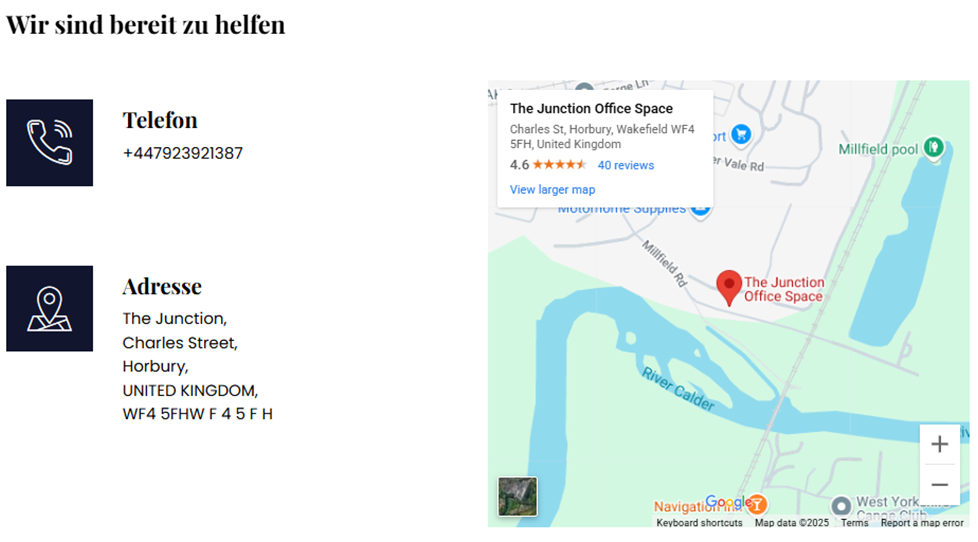Switch to satellite view thumbnail

517,496
